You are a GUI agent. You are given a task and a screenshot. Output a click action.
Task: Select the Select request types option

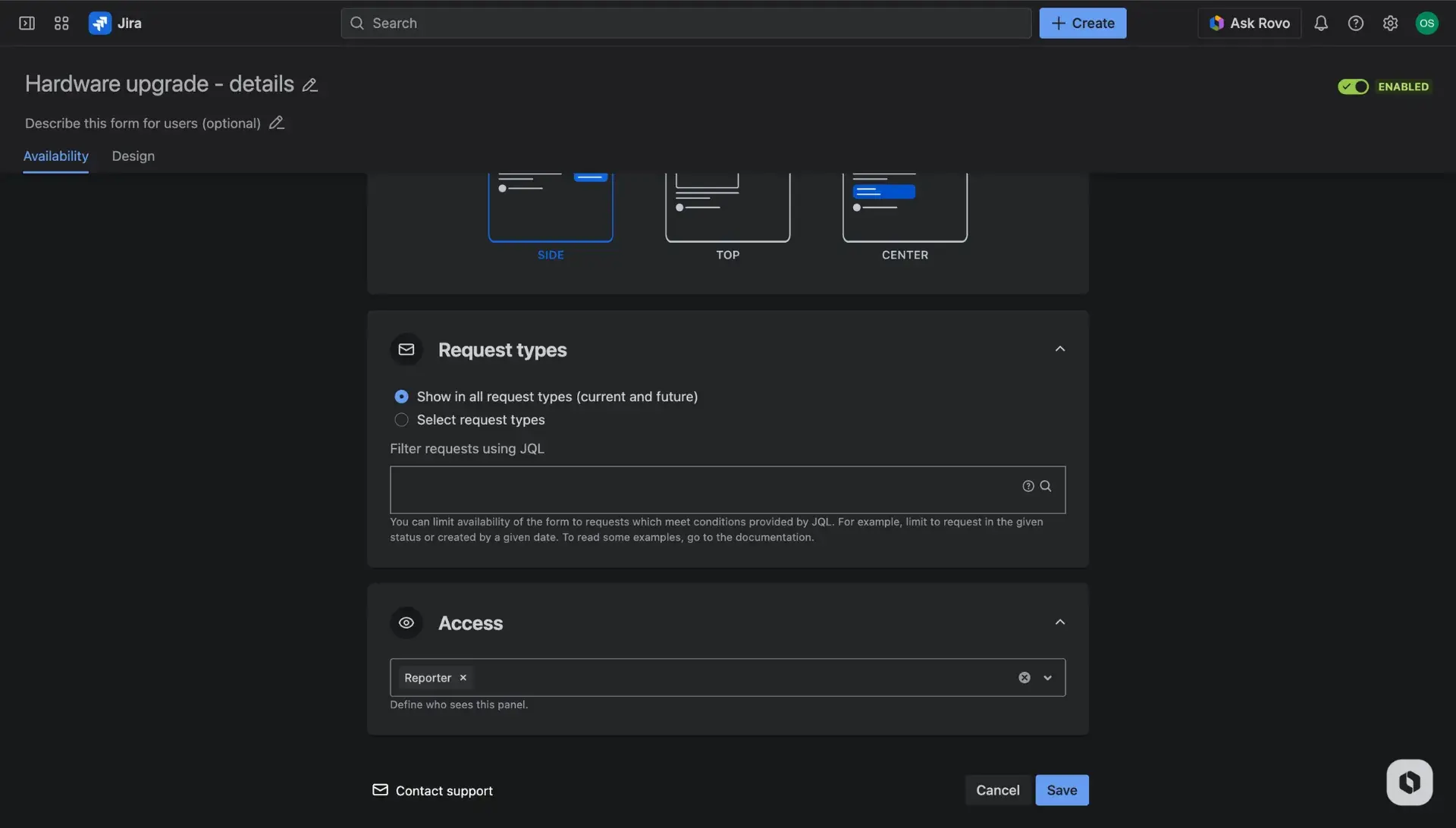tap(401, 419)
